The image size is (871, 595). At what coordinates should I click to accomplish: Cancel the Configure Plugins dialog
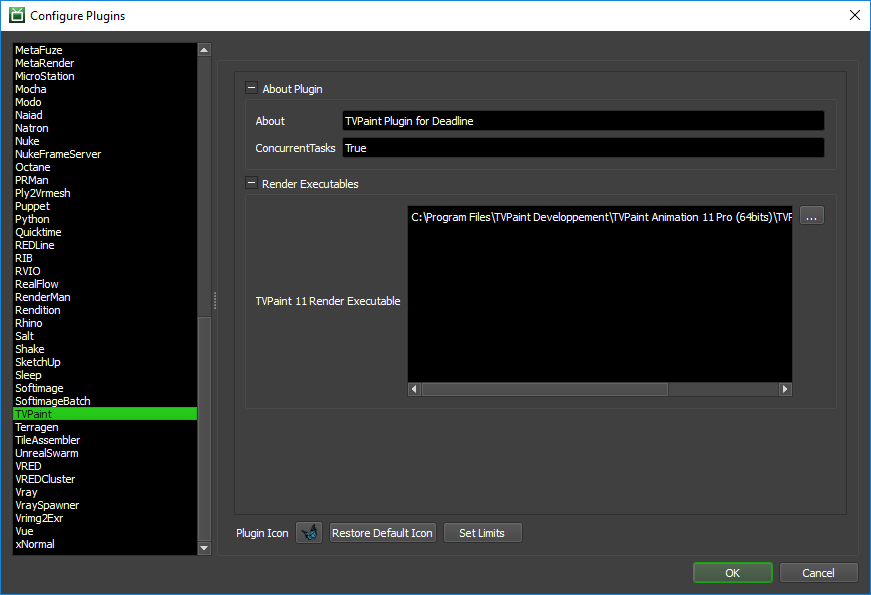818,573
